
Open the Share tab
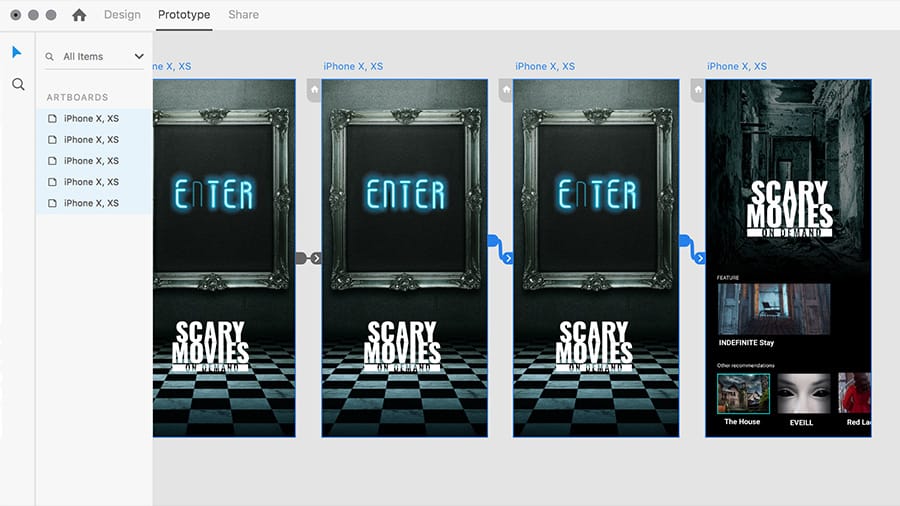click(243, 14)
